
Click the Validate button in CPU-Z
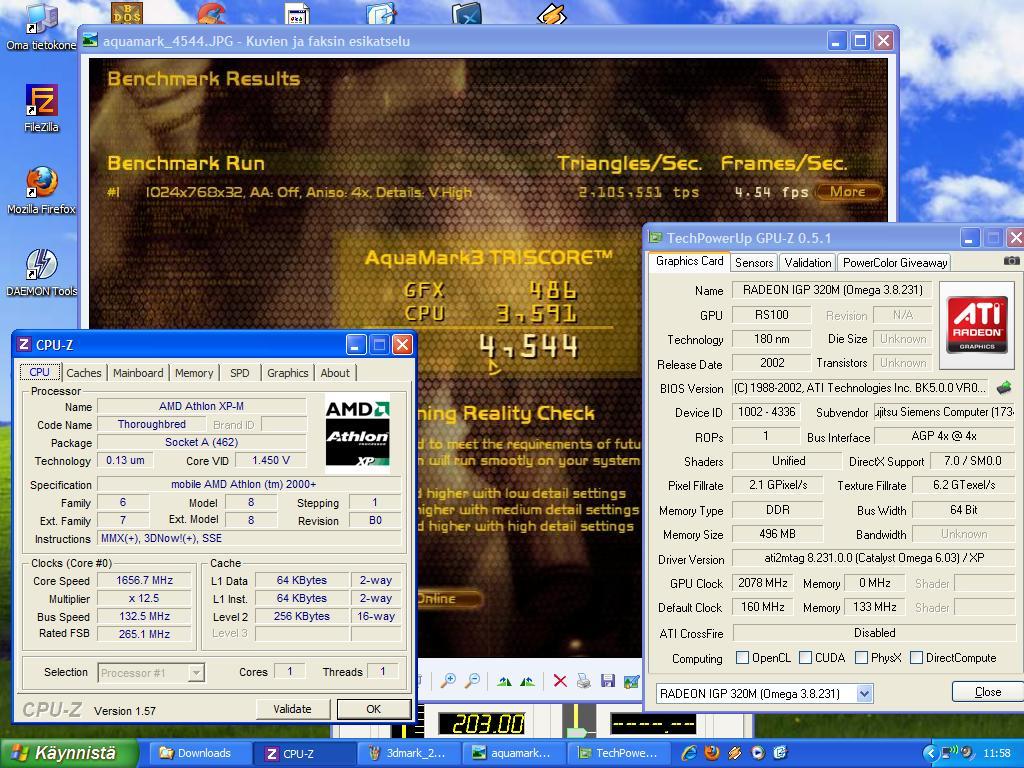pos(292,709)
